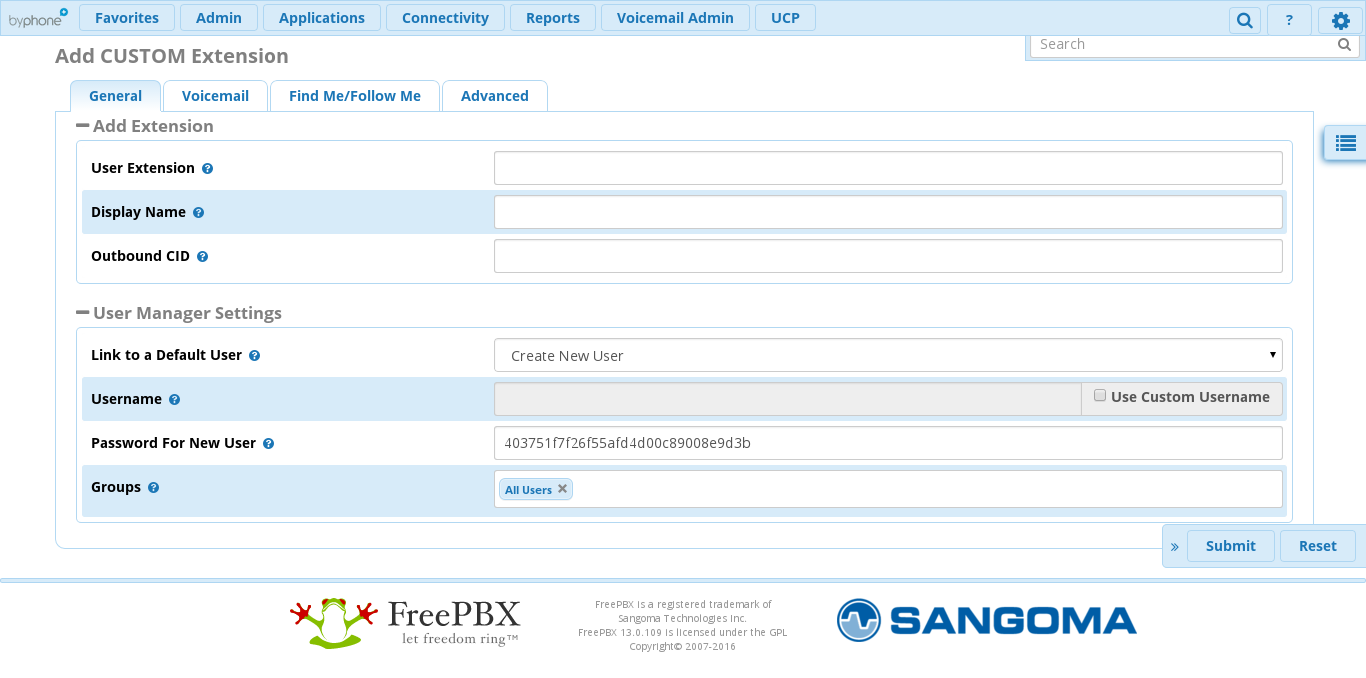Screen dimensions: 1366x678
Task: Collapse the User Manager Settings section
Action: (83, 313)
